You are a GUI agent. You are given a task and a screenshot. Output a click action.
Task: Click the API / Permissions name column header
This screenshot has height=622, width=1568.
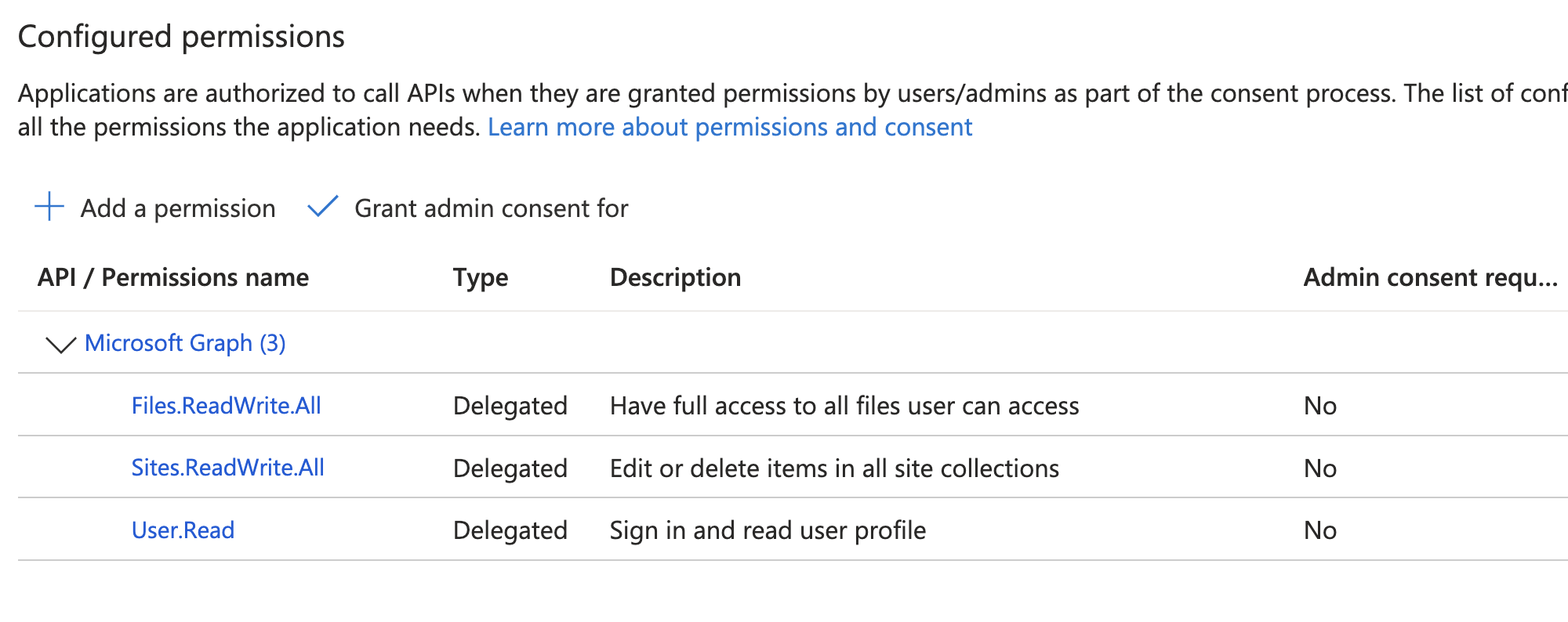pyautogui.click(x=173, y=277)
